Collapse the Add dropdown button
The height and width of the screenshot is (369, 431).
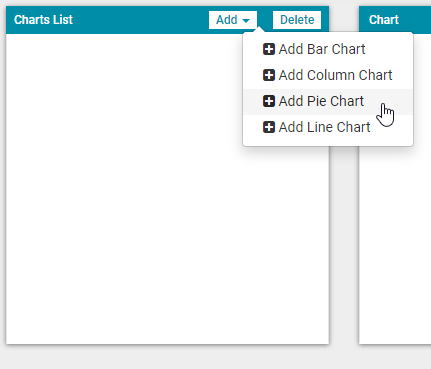pos(233,20)
